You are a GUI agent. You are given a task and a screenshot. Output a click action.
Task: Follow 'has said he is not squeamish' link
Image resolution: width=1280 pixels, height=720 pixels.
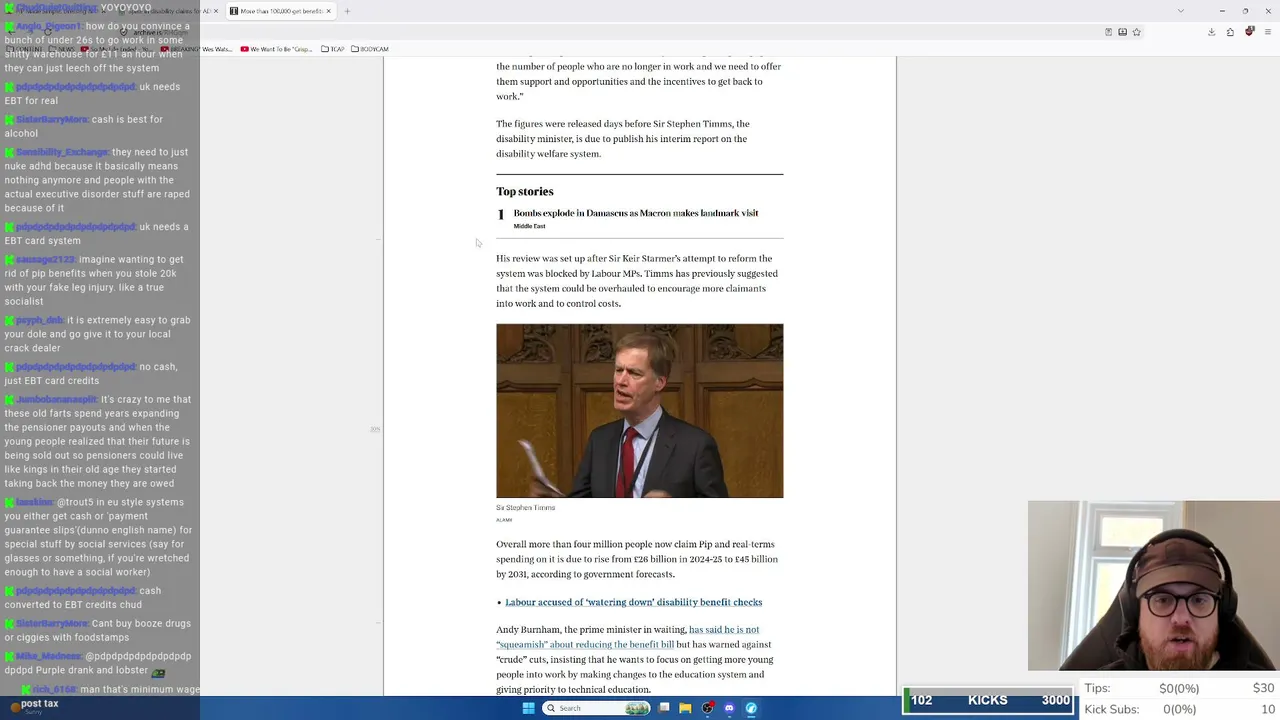(x=627, y=637)
